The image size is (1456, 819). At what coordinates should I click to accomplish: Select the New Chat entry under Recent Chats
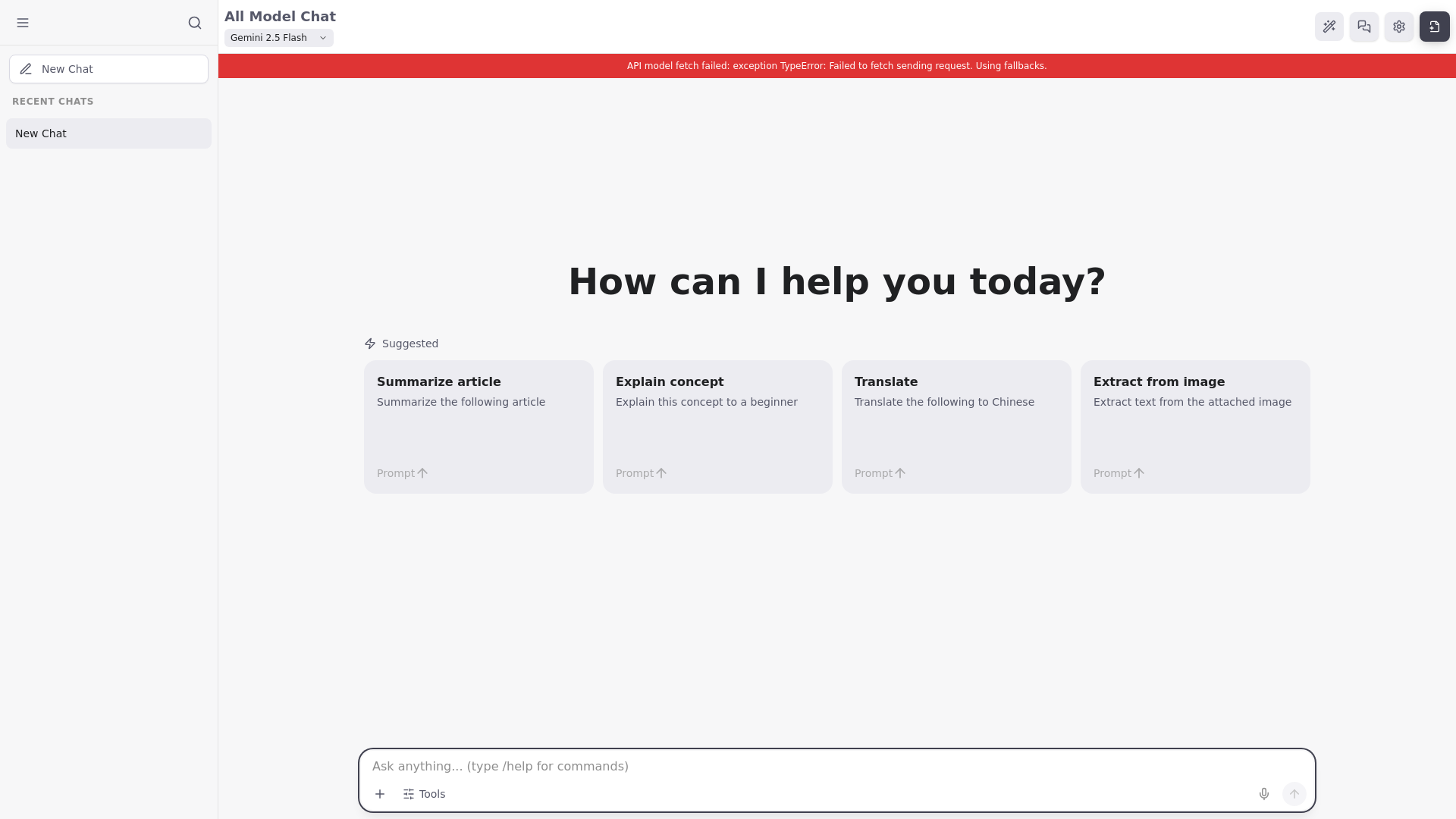click(x=108, y=133)
